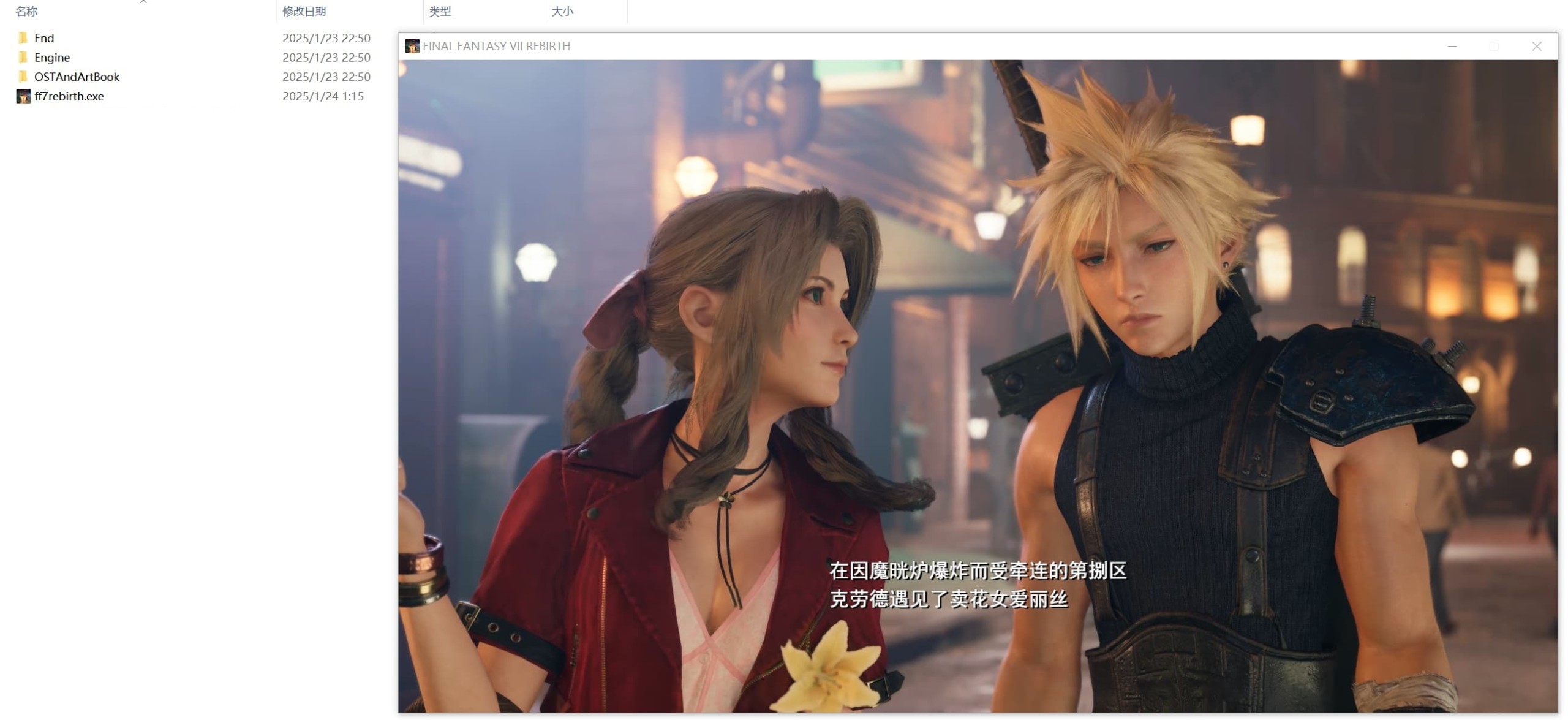
Task: Select the Engine folder icon
Action: tap(23, 58)
